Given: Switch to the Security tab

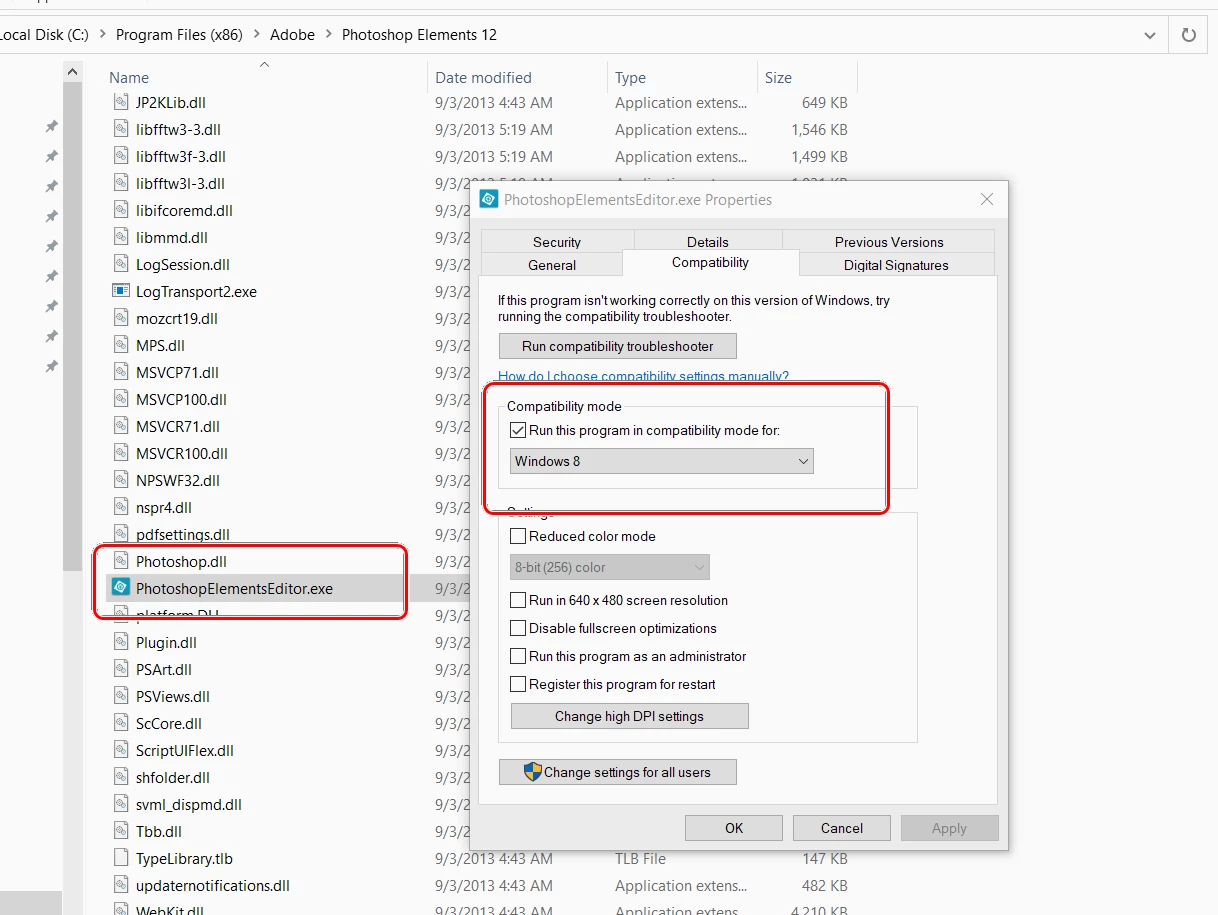Looking at the screenshot, I should [557, 242].
